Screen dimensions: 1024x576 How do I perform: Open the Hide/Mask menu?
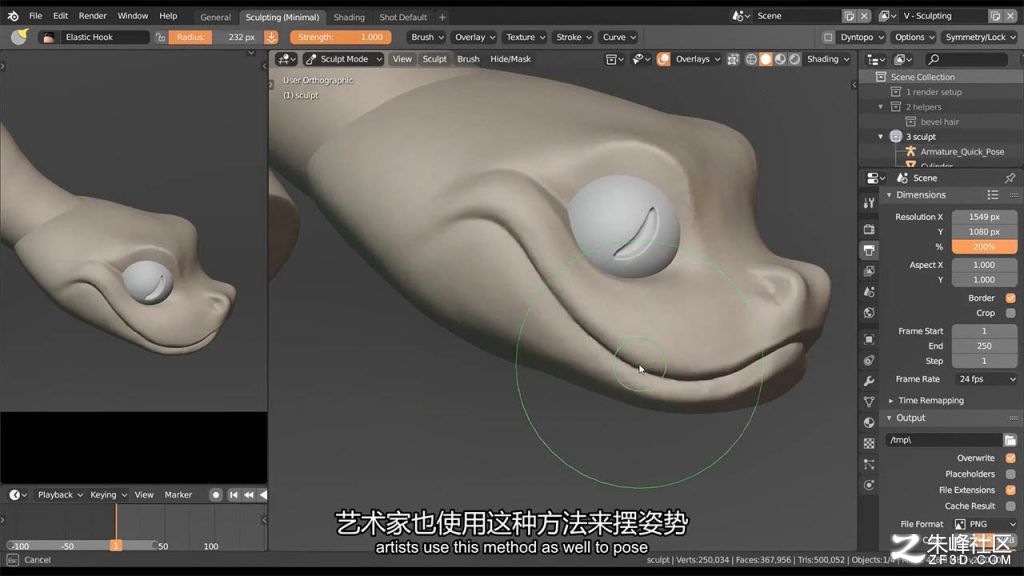pos(510,59)
